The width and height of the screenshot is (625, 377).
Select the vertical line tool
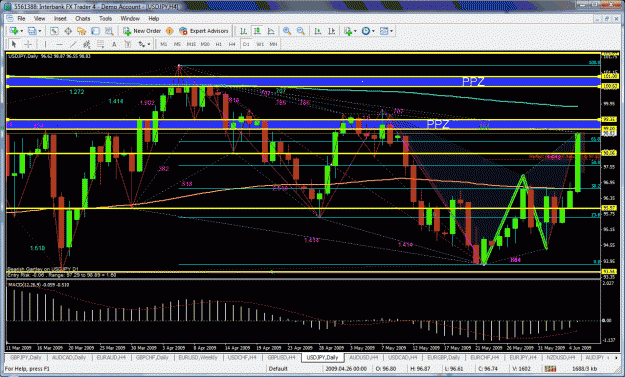tap(45, 44)
